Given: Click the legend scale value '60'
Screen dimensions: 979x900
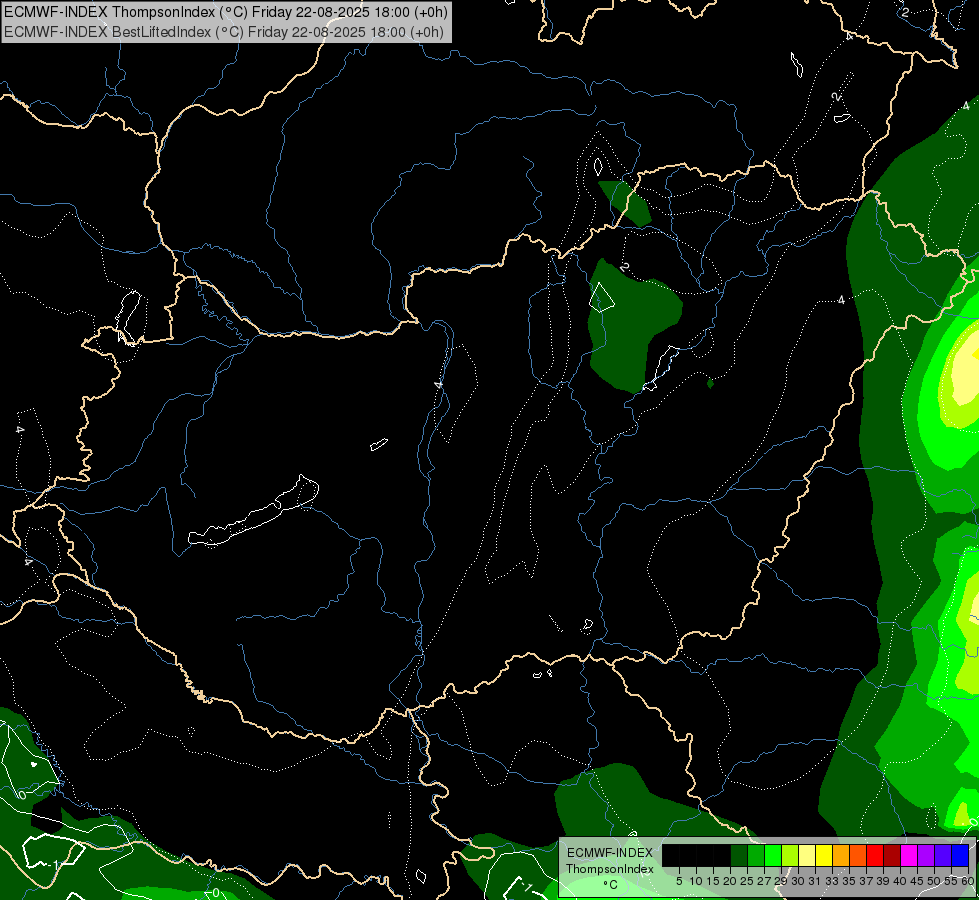Looking at the screenshot, I should click(968, 881).
